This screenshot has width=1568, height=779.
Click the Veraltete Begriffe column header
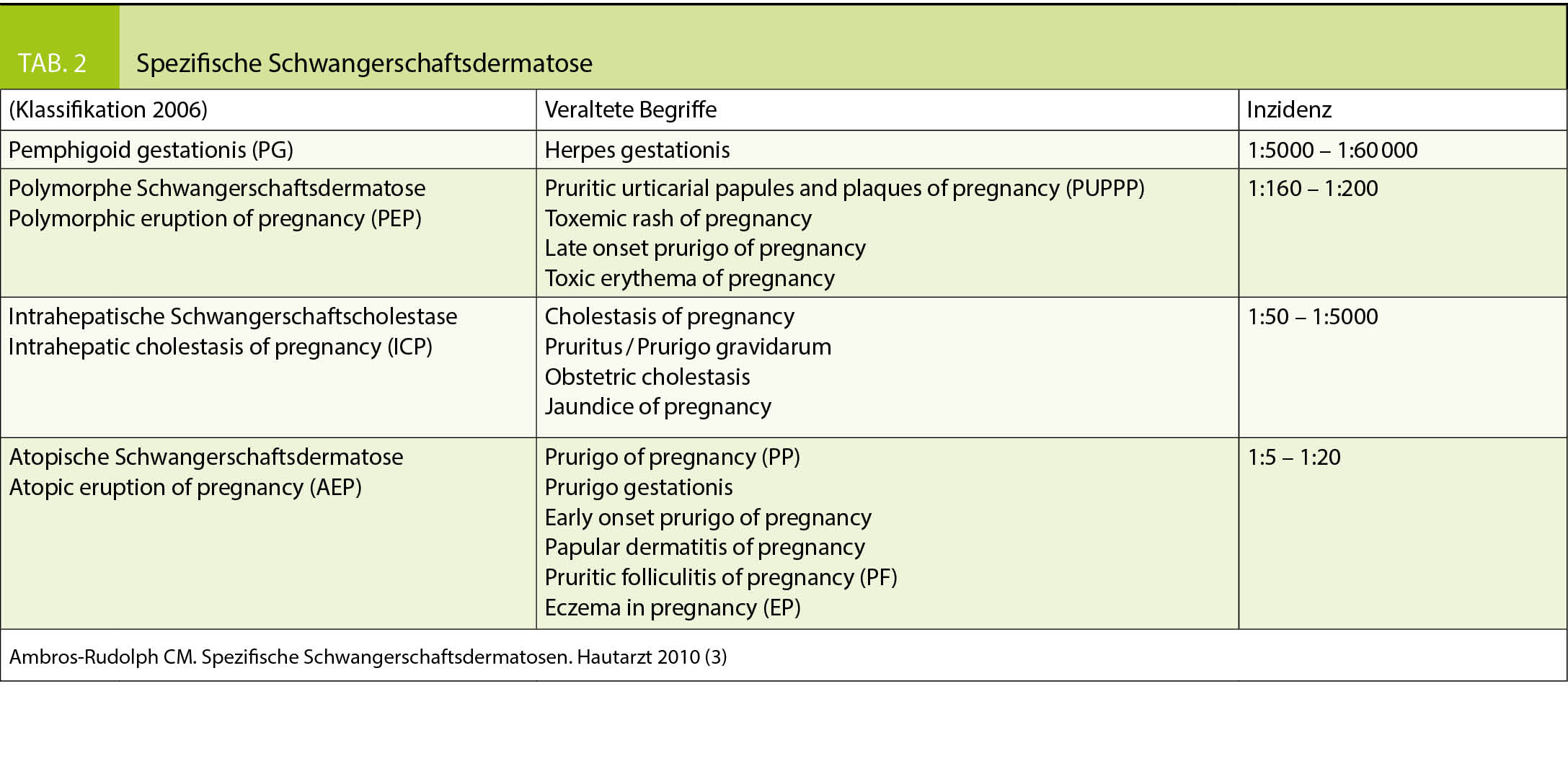pyautogui.click(x=631, y=110)
